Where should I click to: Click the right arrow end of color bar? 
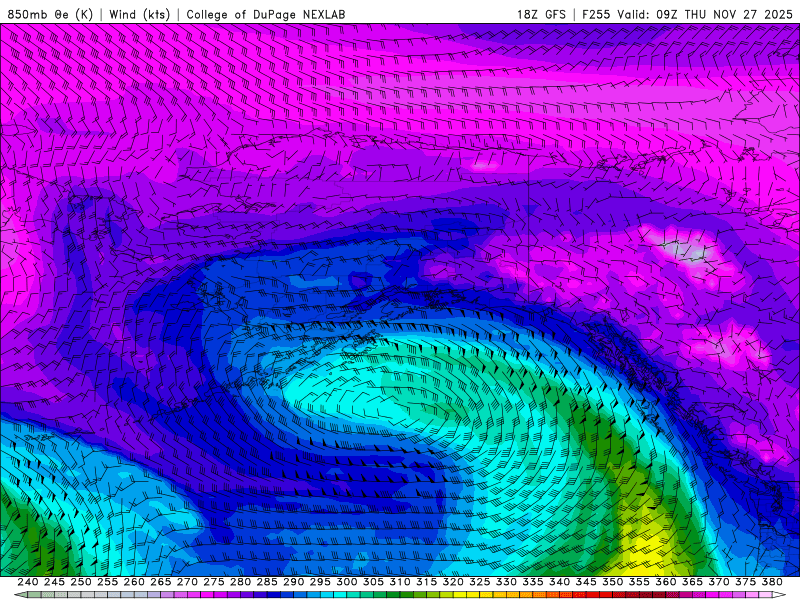pos(779,595)
